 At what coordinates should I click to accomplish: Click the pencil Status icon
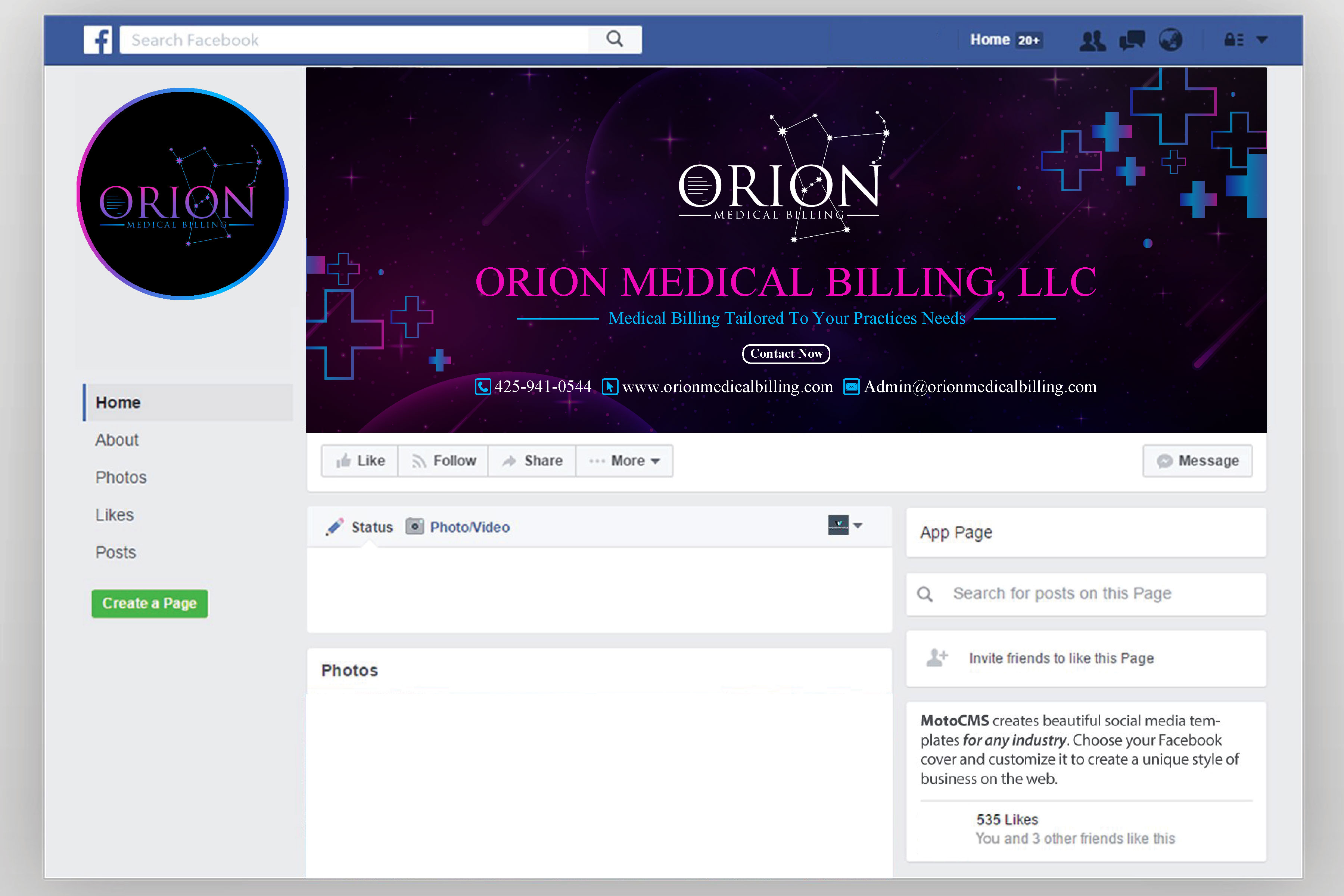(x=335, y=527)
